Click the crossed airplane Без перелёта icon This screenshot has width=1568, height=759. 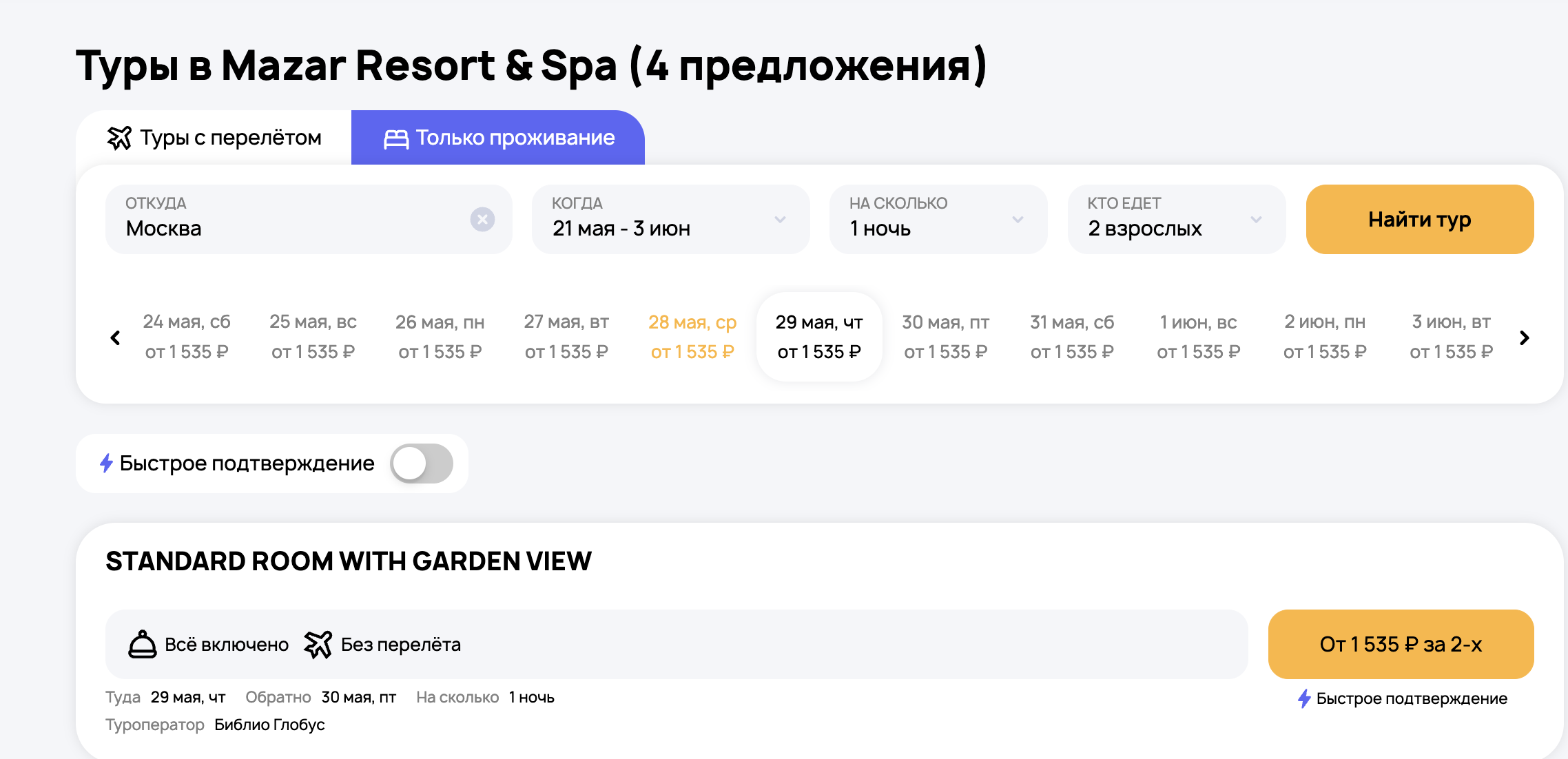coord(318,645)
